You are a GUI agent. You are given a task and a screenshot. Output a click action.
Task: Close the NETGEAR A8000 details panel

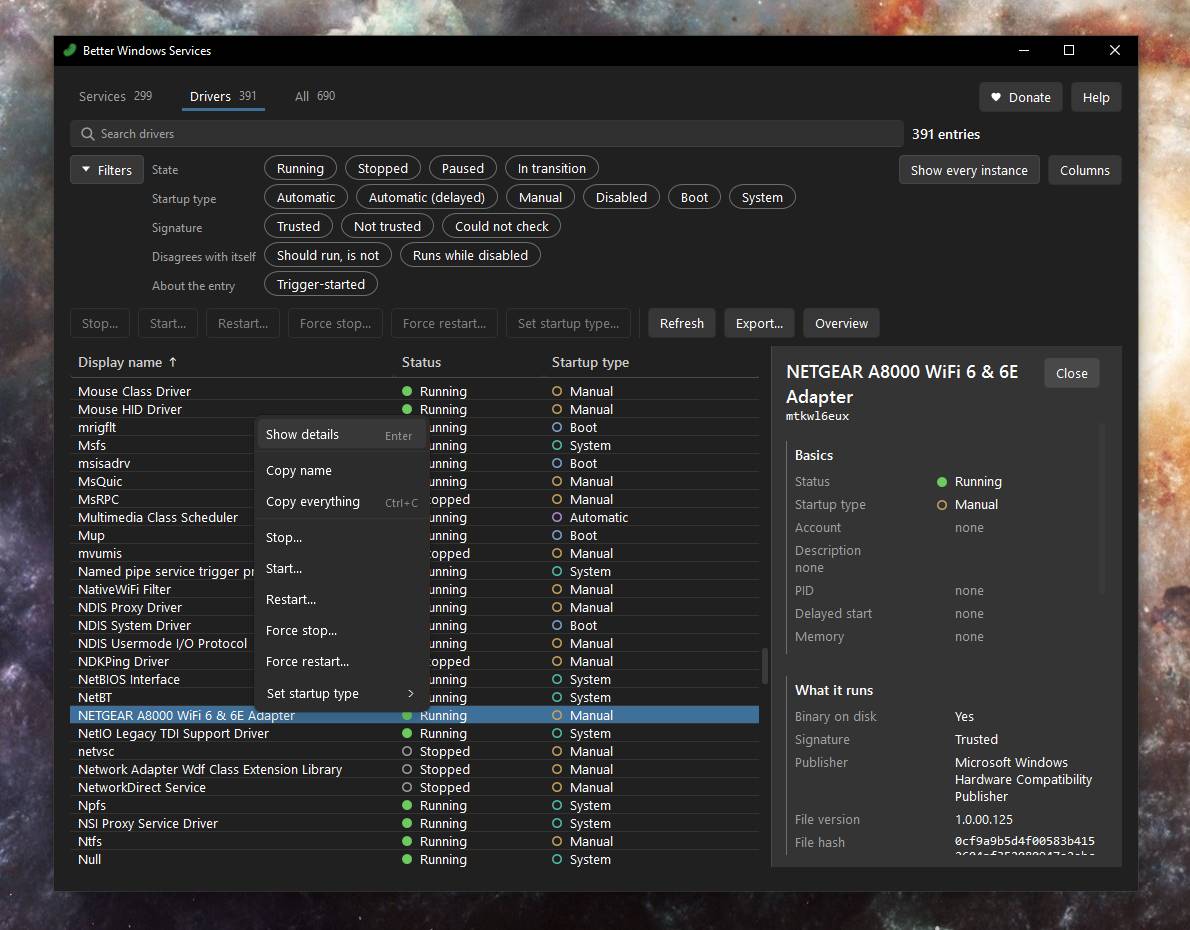(x=1071, y=374)
